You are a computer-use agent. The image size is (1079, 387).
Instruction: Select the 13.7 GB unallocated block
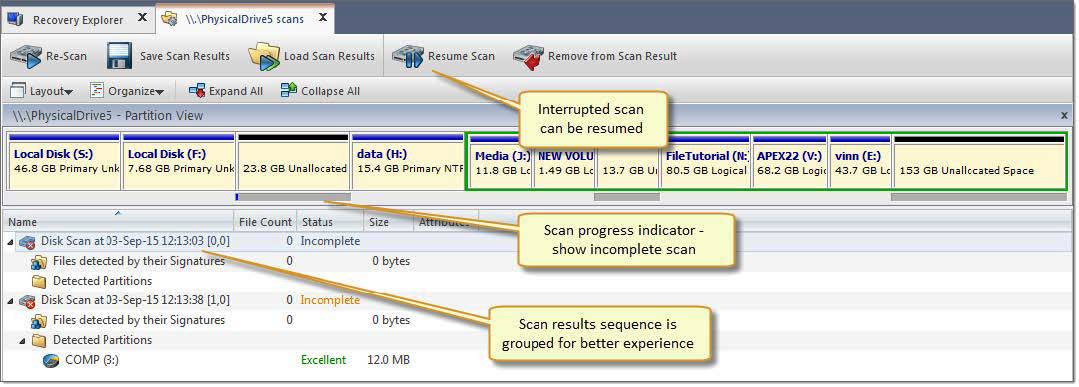tap(628, 162)
